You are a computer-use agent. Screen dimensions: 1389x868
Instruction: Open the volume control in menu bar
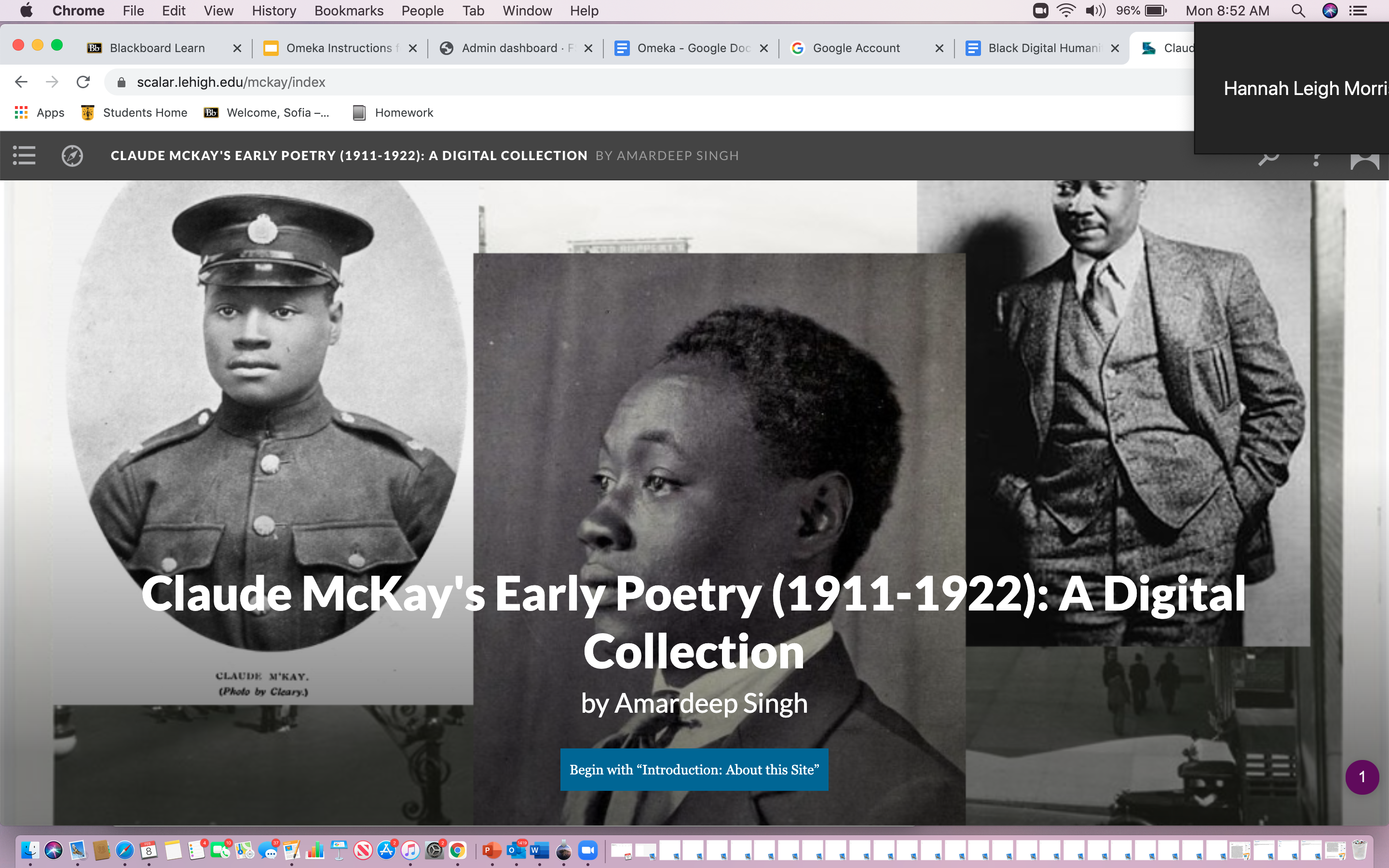click(x=1095, y=10)
